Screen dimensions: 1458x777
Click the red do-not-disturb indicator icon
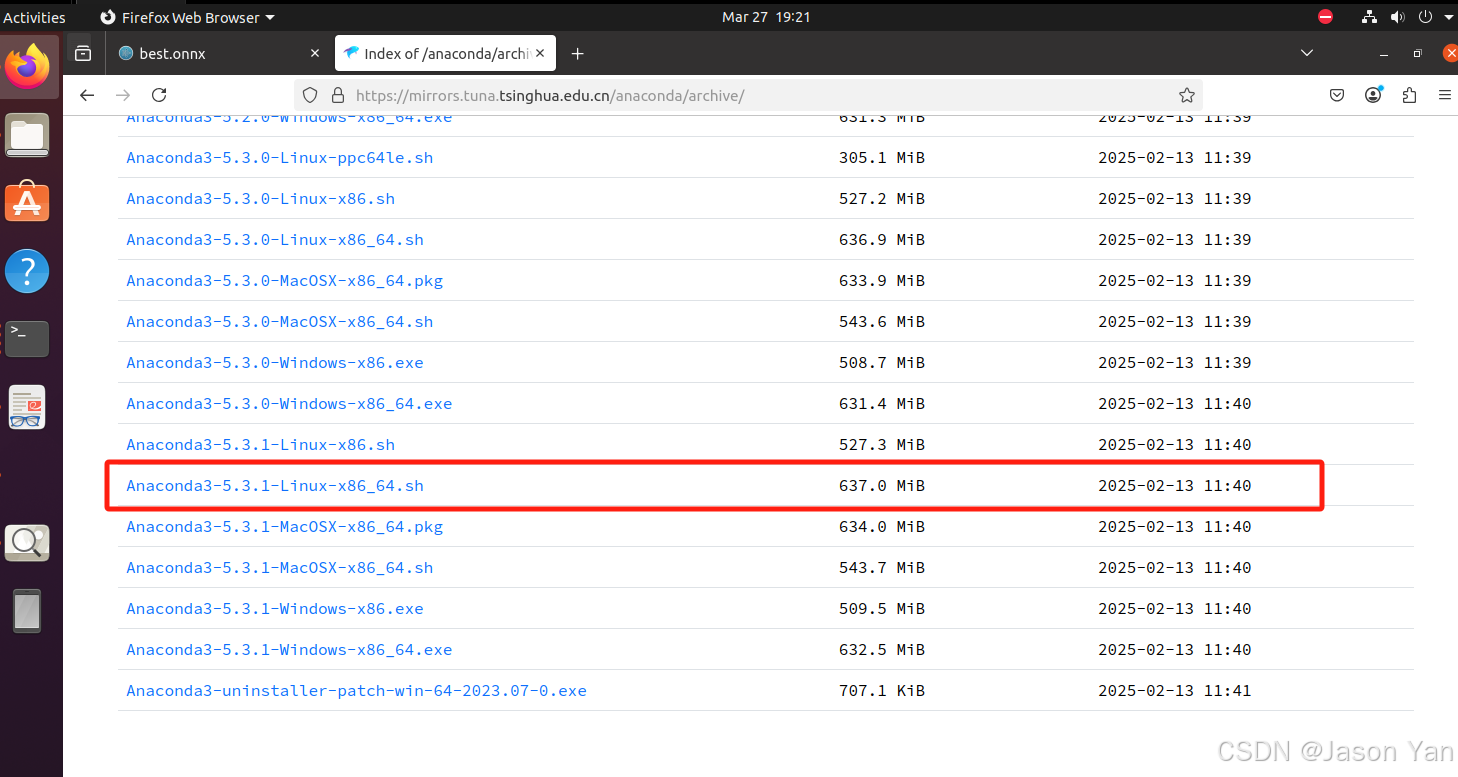[x=1326, y=17]
